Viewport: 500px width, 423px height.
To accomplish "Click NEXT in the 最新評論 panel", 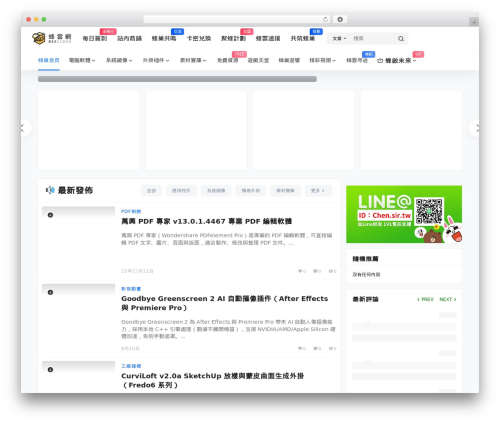I will point(448,299).
